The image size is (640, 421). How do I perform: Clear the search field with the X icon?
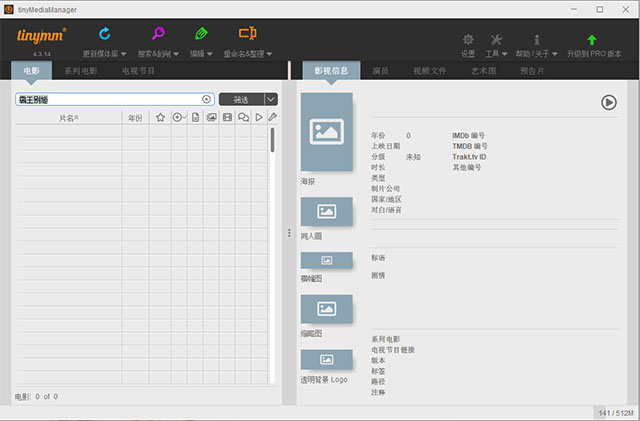click(207, 99)
